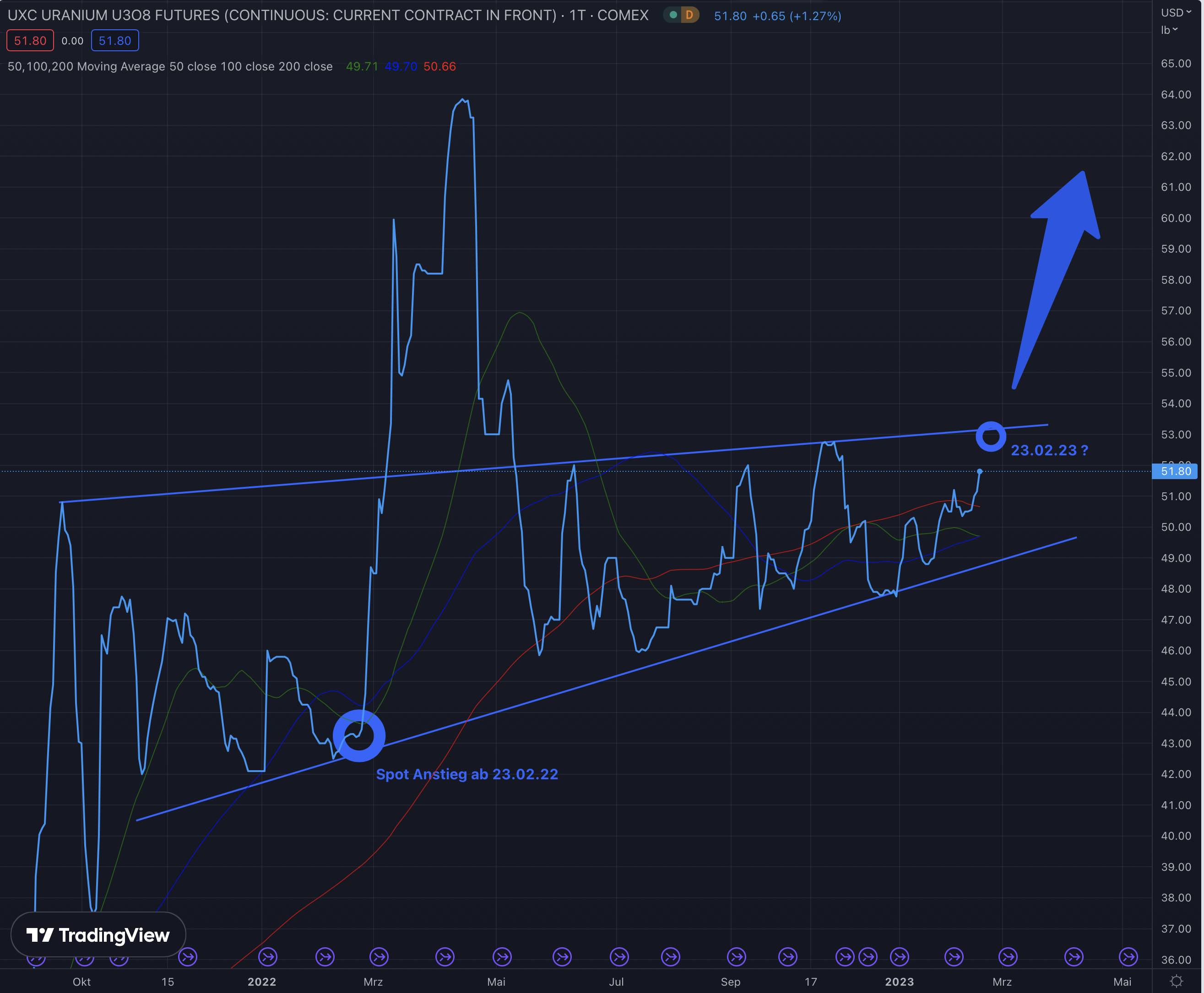Viewport: 1204px width, 993px height.
Task: Click the green 49.71 MA value
Action: coord(362,66)
